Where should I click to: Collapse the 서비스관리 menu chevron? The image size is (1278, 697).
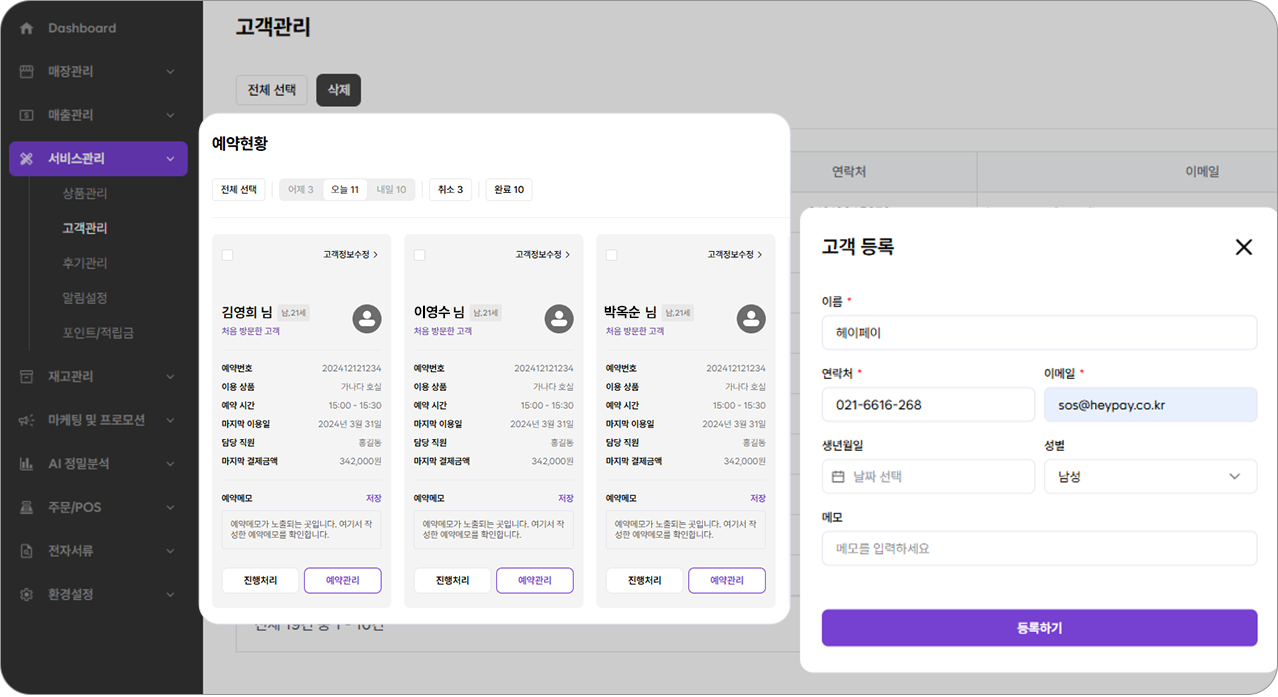170,159
